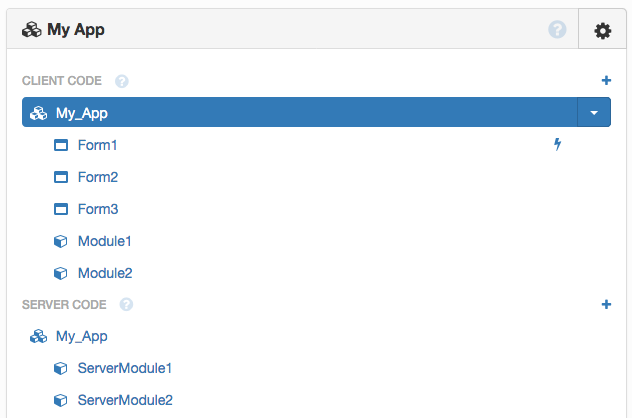The image size is (632, 418).
Task: Click the help icon next to Server Code
Action: (126, 304)
